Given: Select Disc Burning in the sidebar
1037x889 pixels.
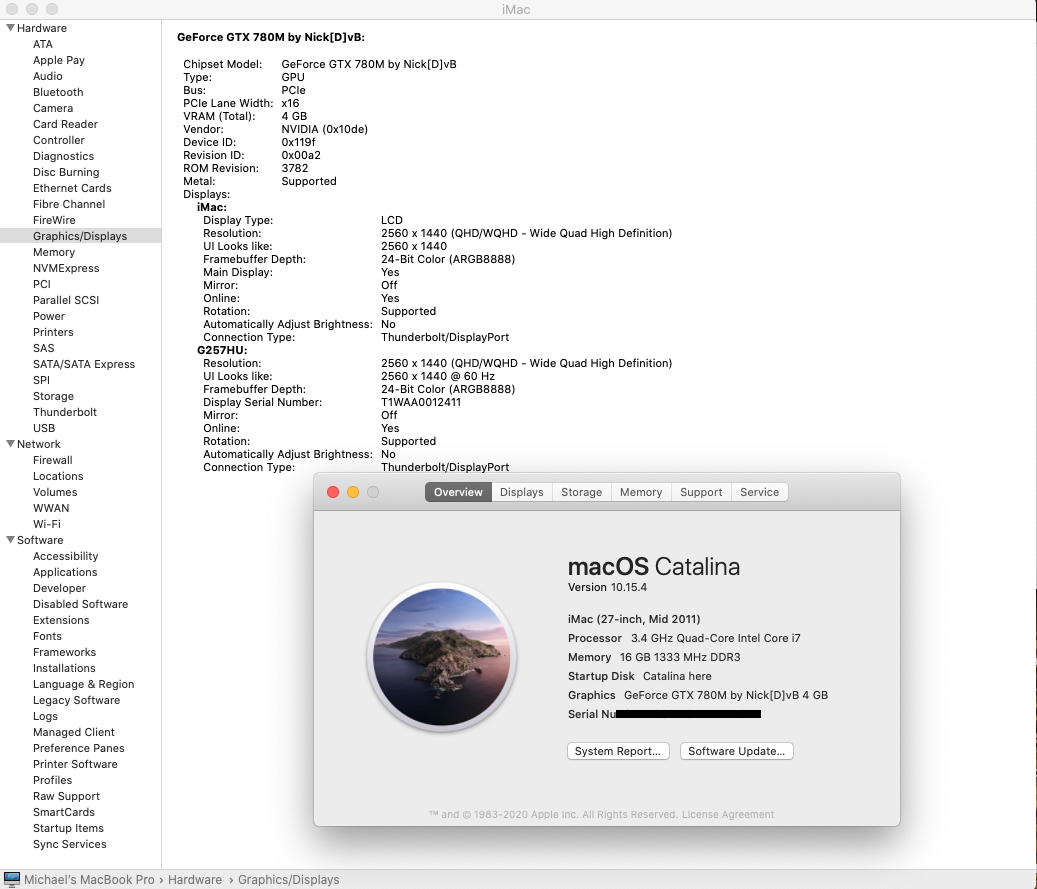Looking at the screenshot, I should 66,172.
